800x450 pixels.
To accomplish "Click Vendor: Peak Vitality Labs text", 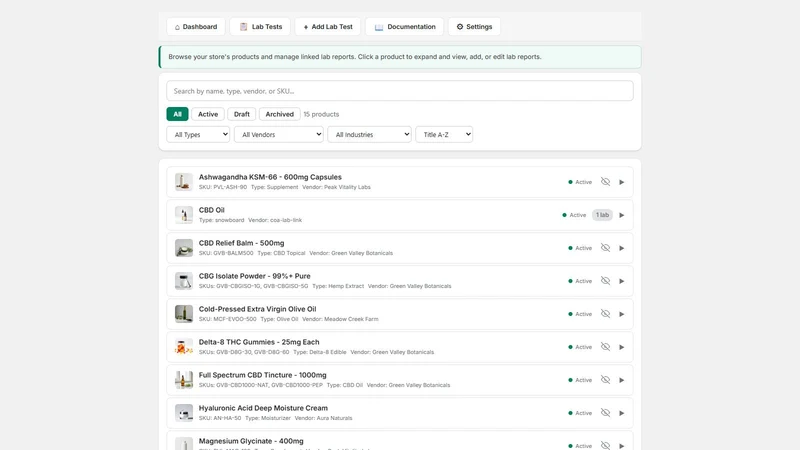I will coord(336,187).
